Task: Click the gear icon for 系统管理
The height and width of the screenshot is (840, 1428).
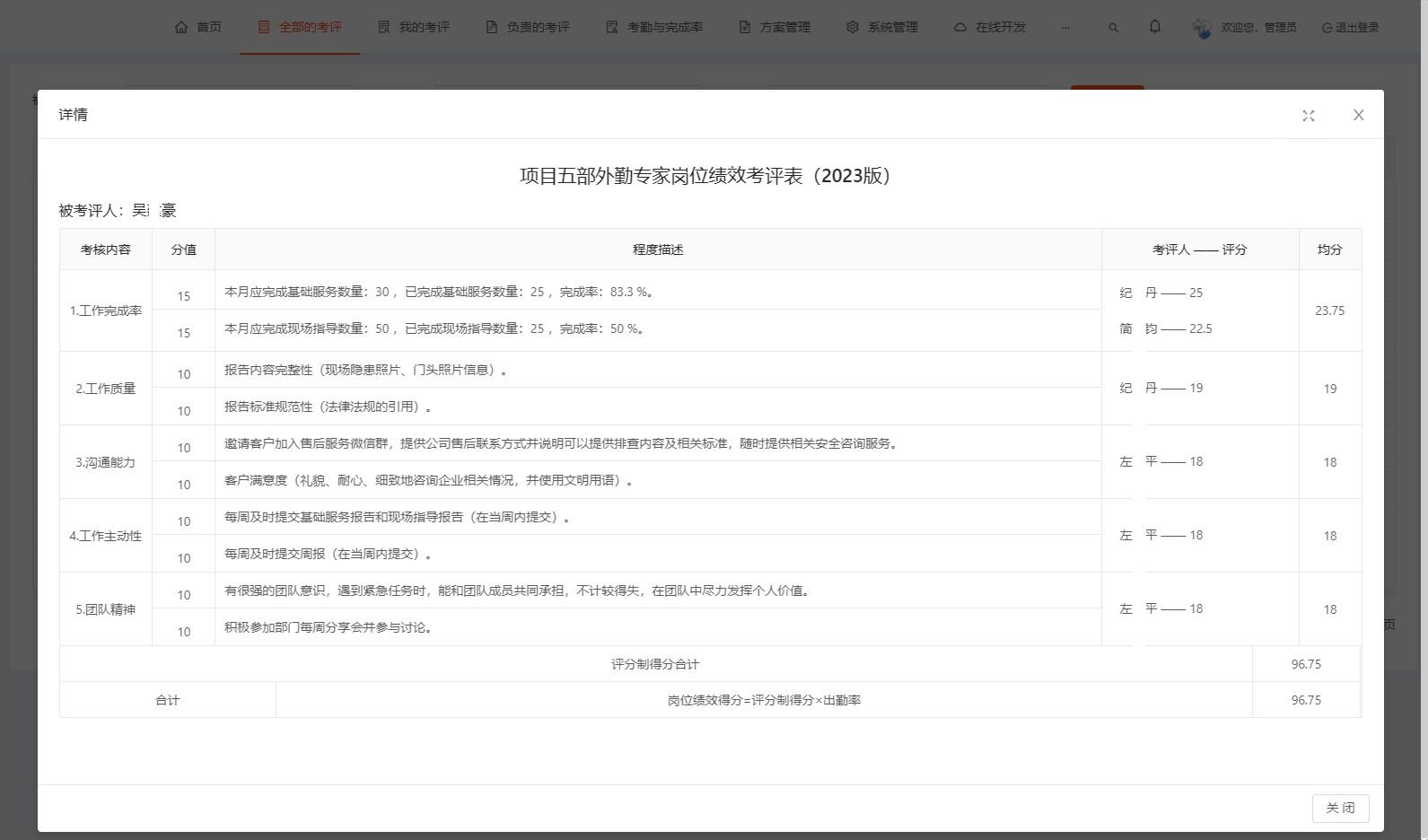Action: pyautogui.click(x=852, y=27)
